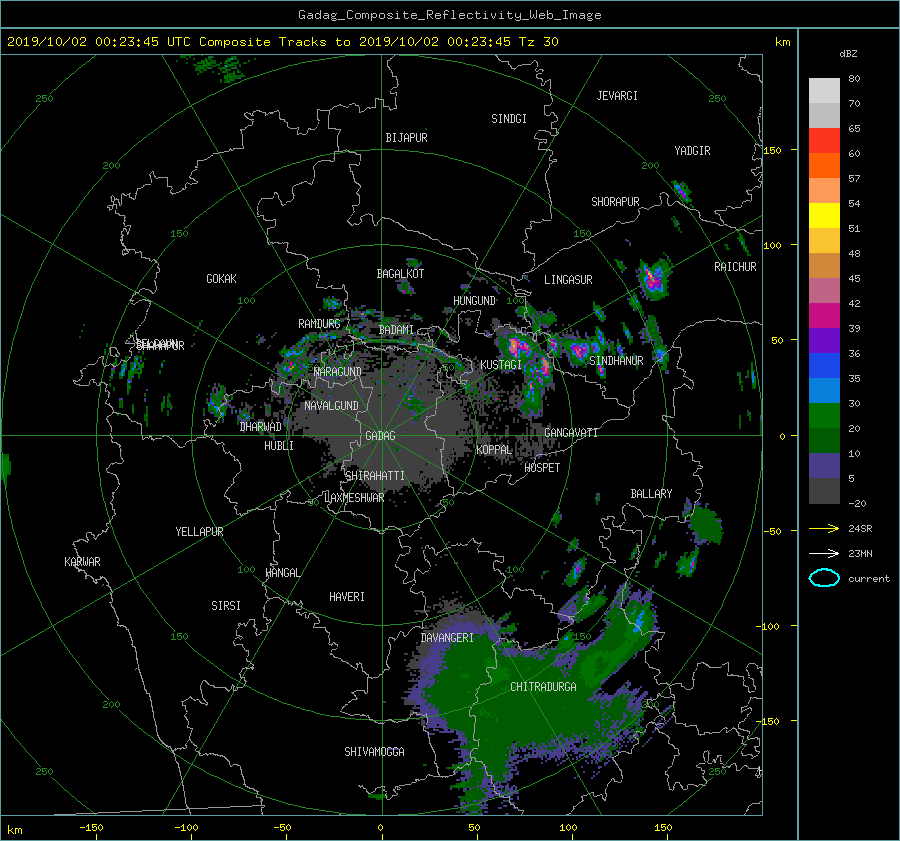
Task: Click the magenta 39 dBZ legend swatch
Action: (824, 316)
